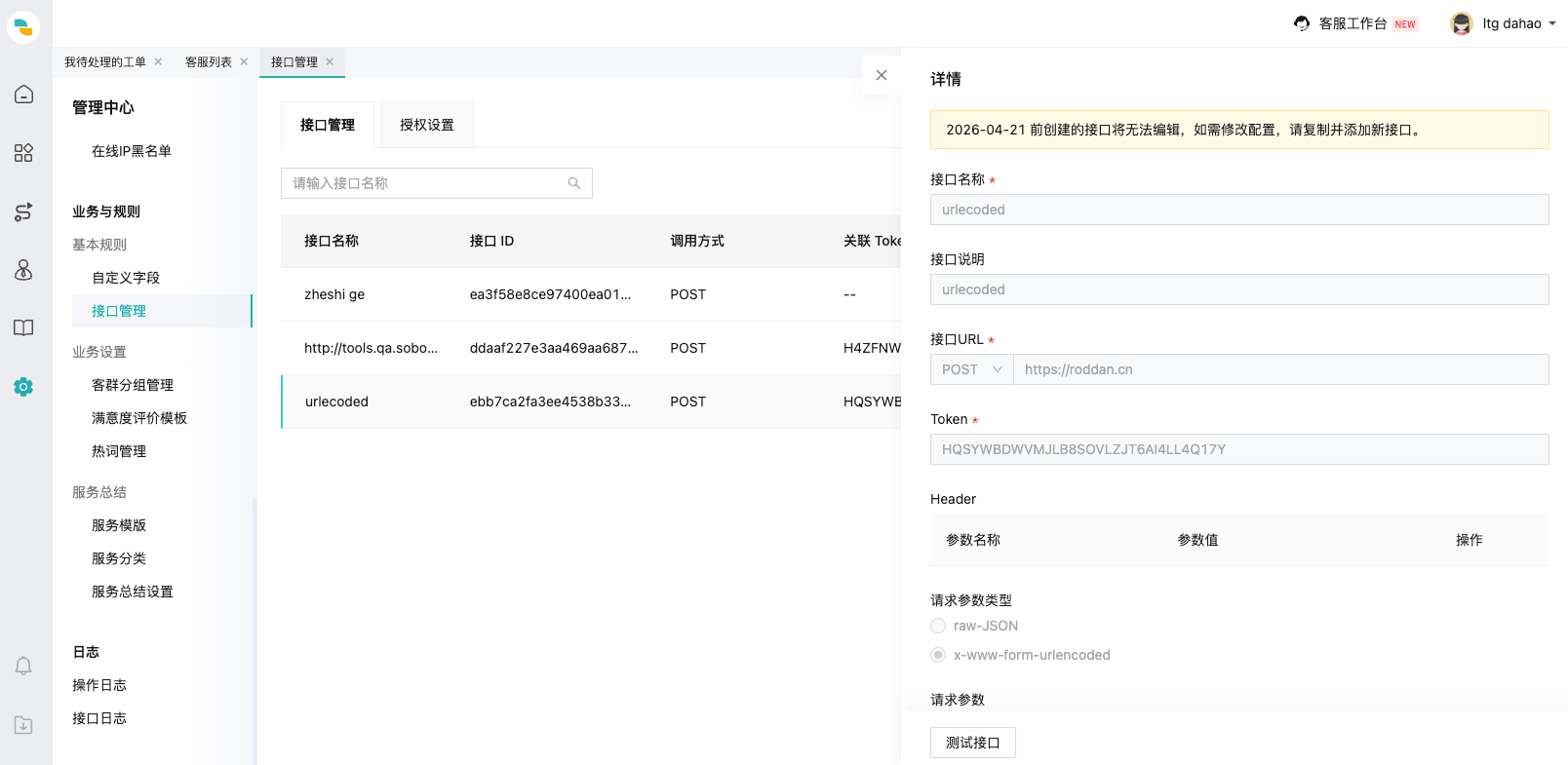Select the raw-JSON radio option
Image resolution: width=1568 pixels, height=765 pixels.
[938, 626]
